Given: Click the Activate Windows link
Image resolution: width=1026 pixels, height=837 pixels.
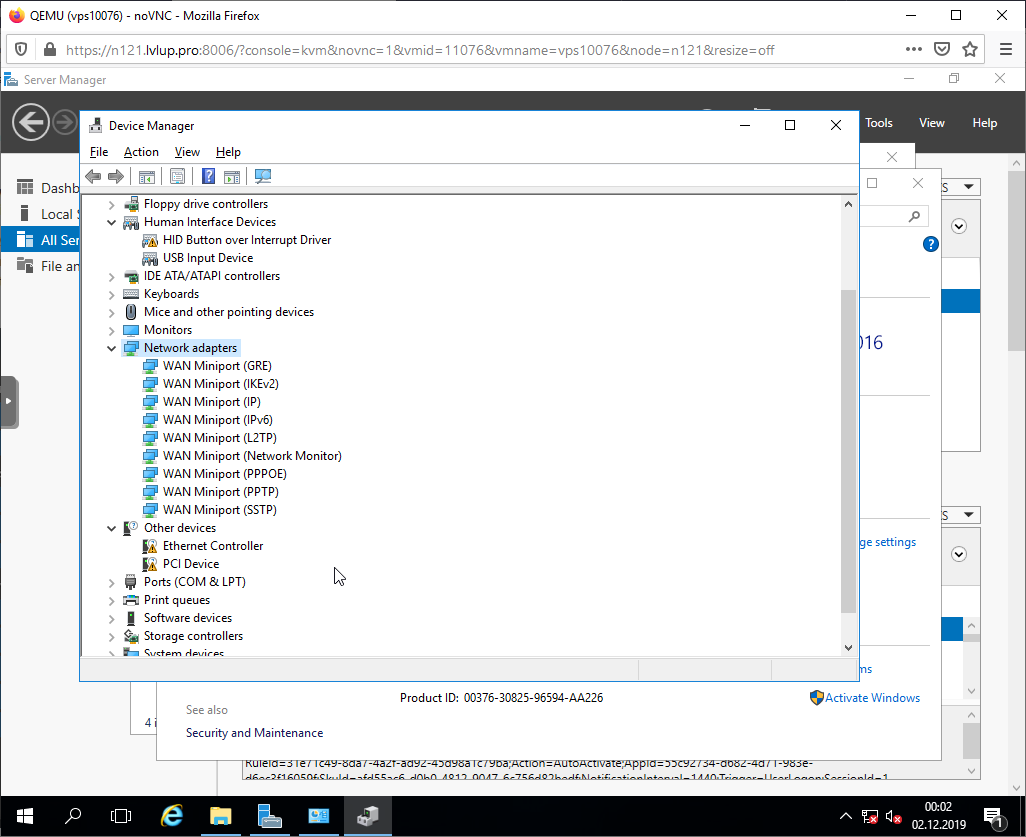Looking at the screenshot, I should [x=872, y=698].
